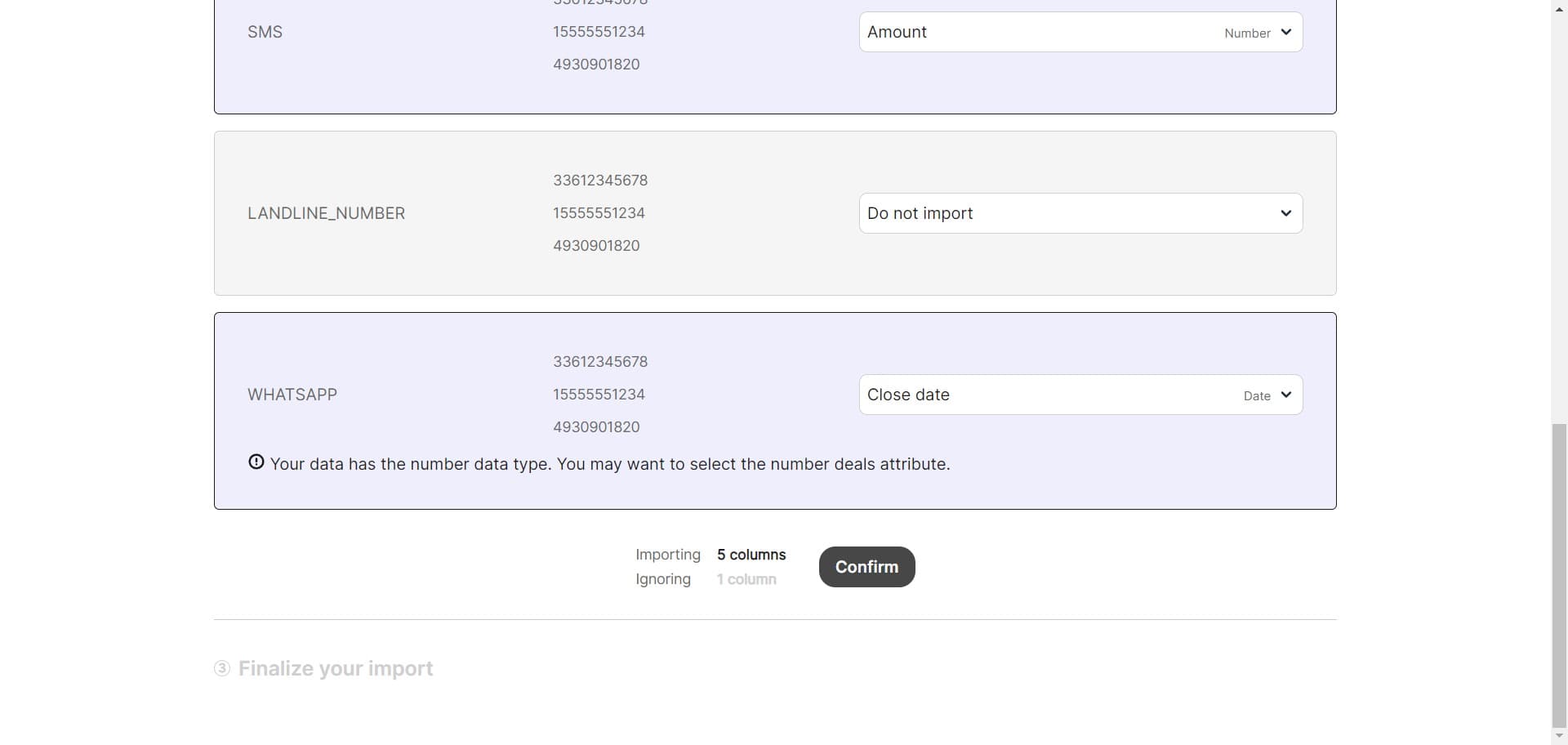Click the warning icon beside the WHATSAPP message
Viewport: 1568px width, 745px height.
click(x=256, y=462)
